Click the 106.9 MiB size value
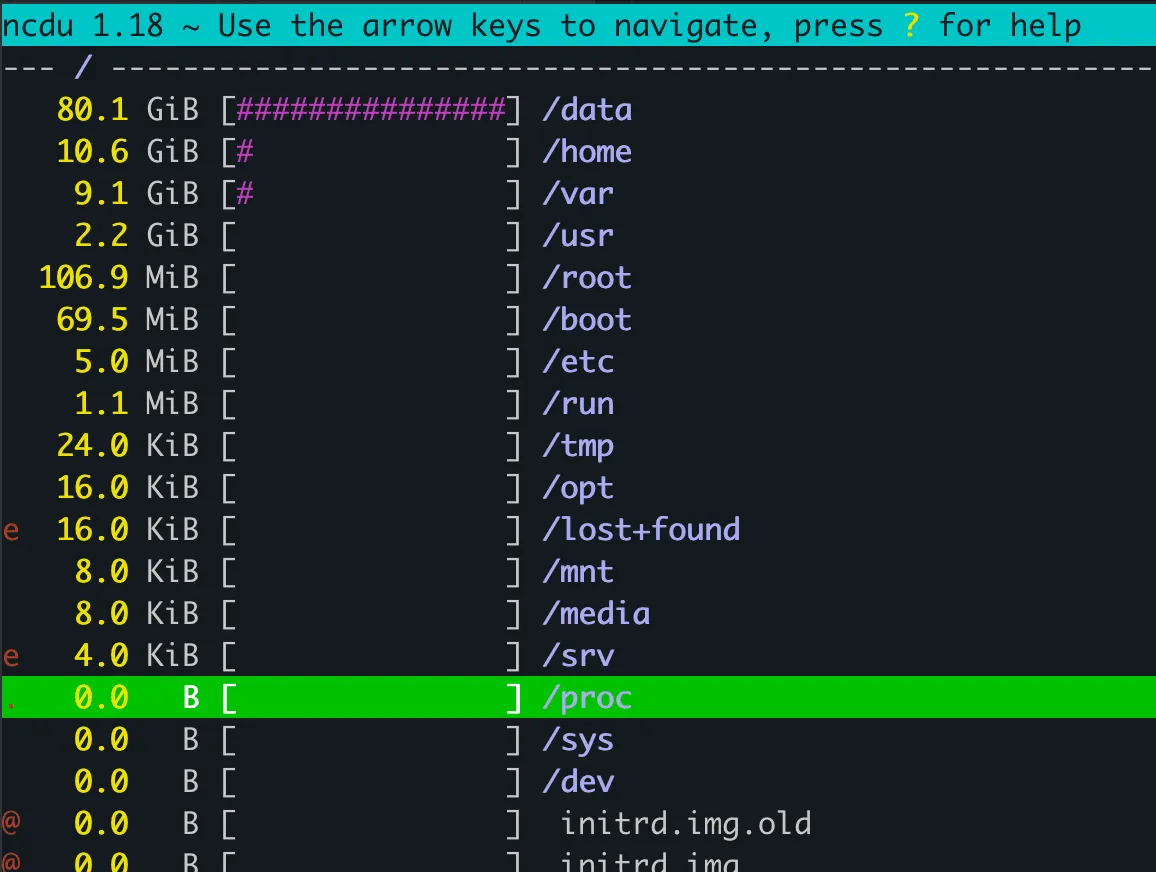This screenshot has width=1156, height=872. pos(119,278)
